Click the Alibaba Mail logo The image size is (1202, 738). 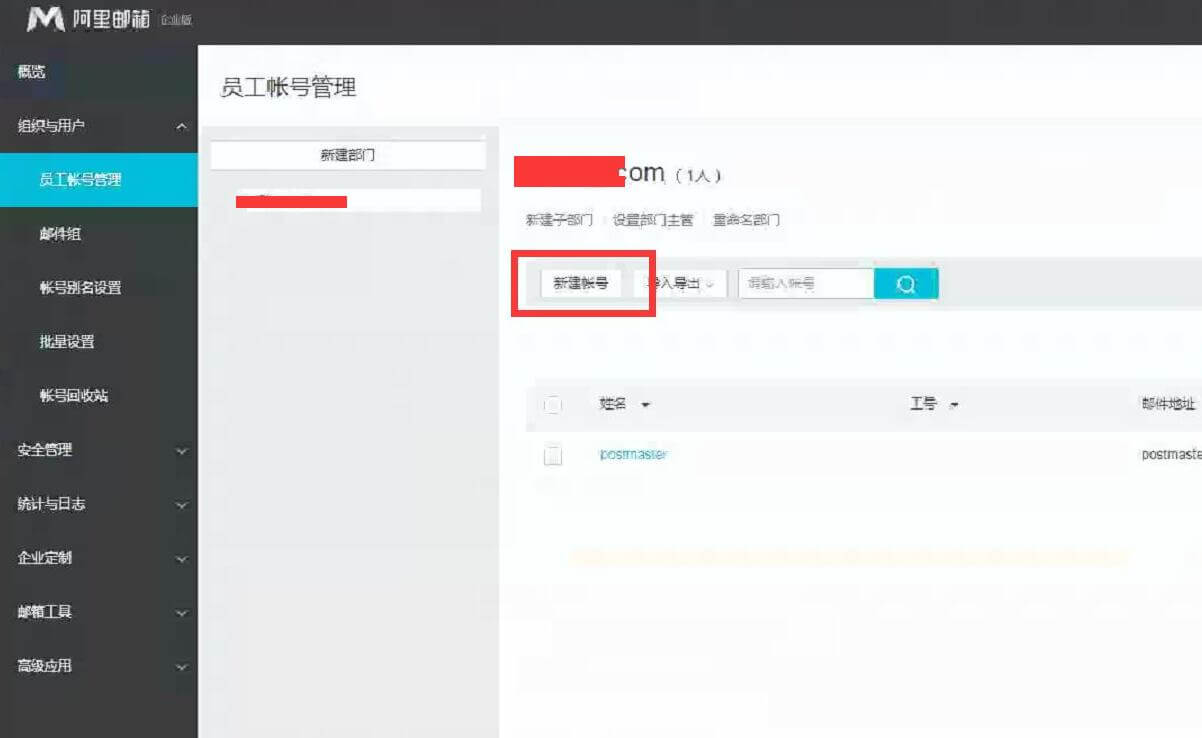pyautogui.click(x=90, y=19)
